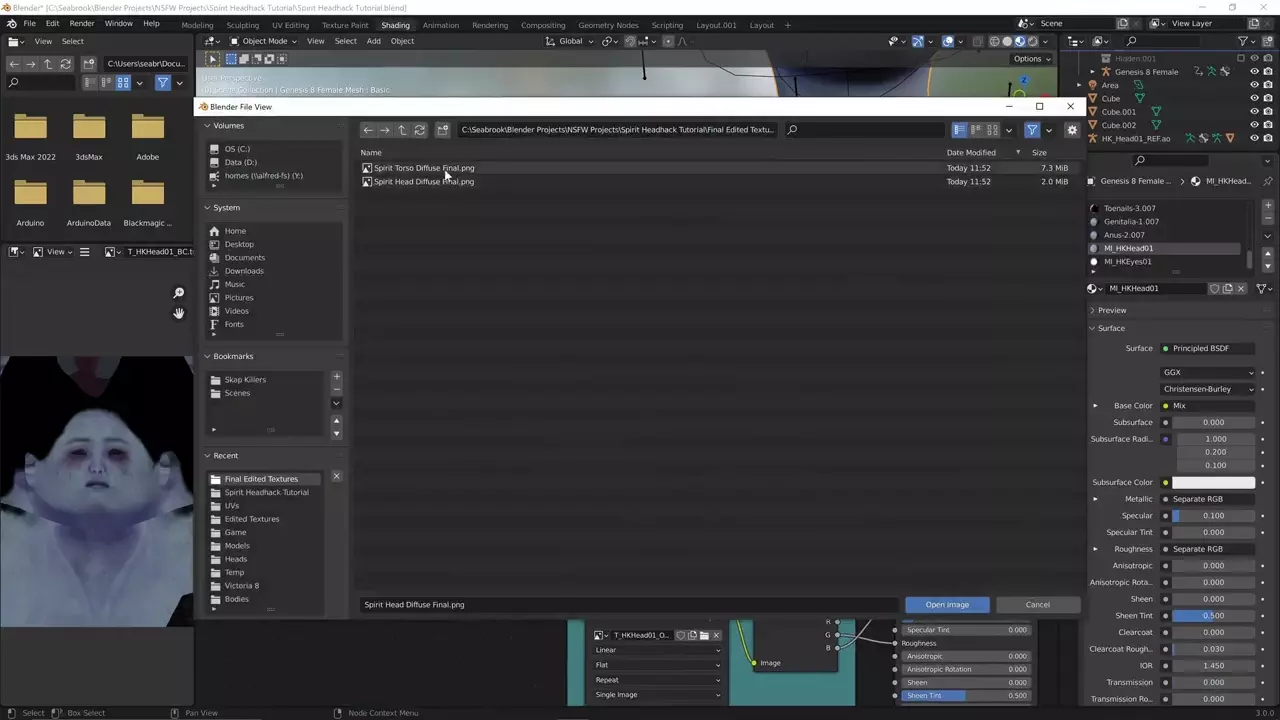Hide the Cube.001 object in viewport
This screenshot has height=720, width=1280.
tap(1254, 112)
